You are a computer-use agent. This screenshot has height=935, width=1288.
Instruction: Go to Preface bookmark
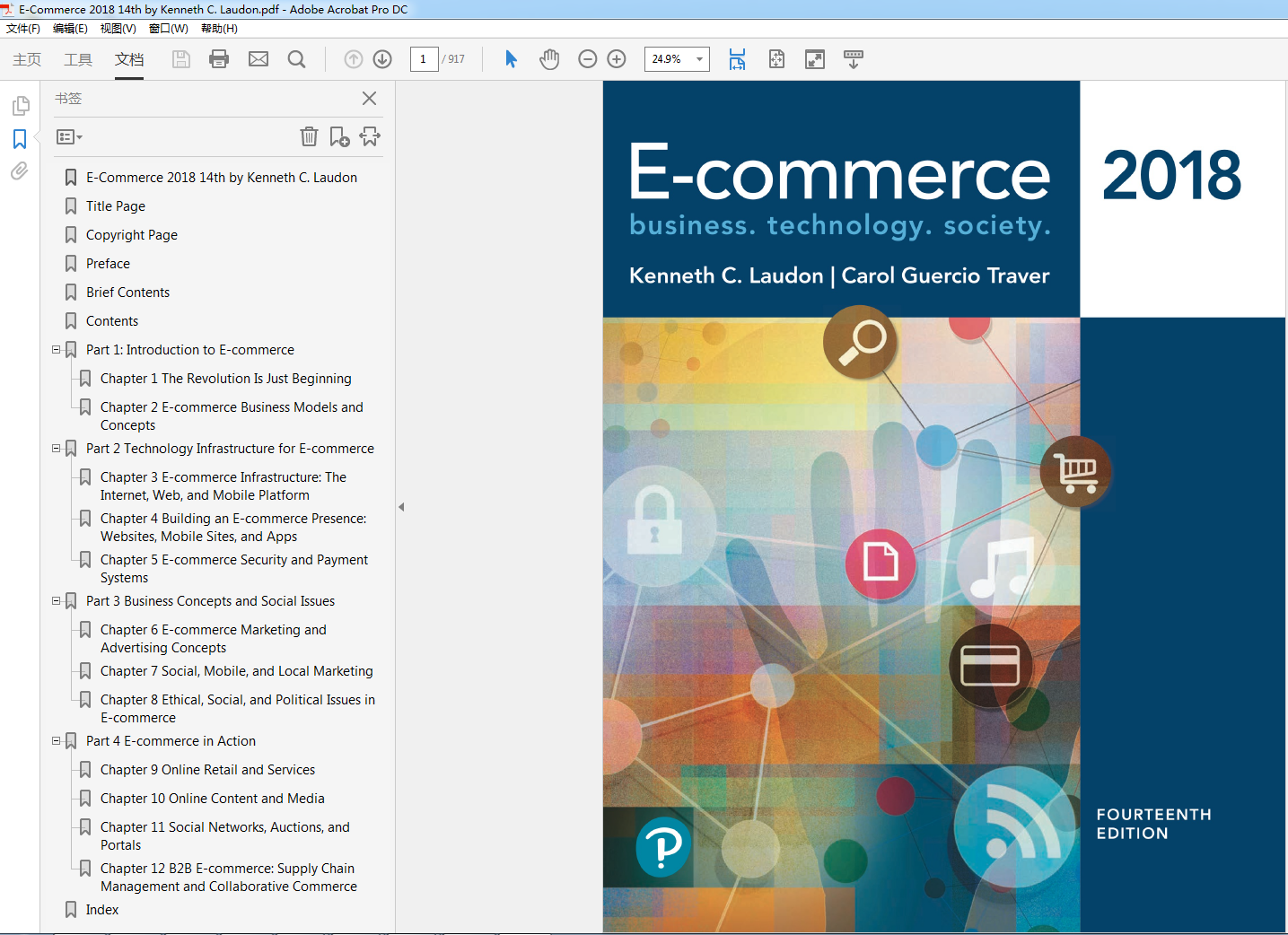click(x=108, y=264)
